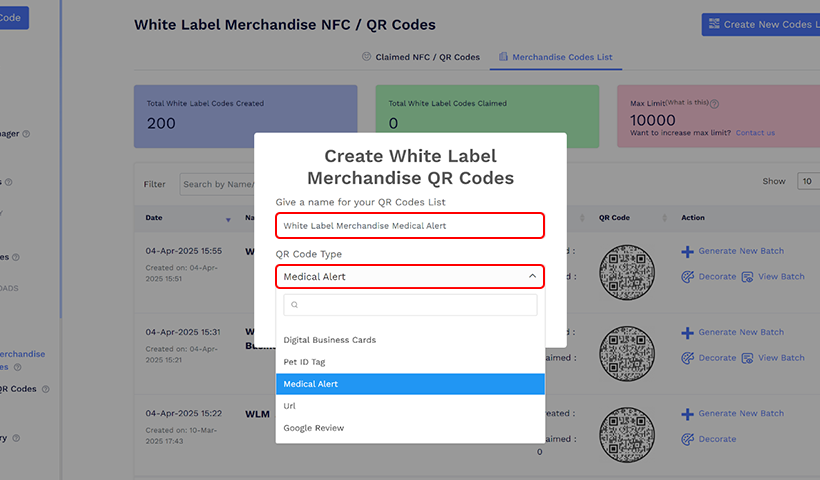Switch to Claimed NFC / QR Codes tab

(x=421, y=57)
